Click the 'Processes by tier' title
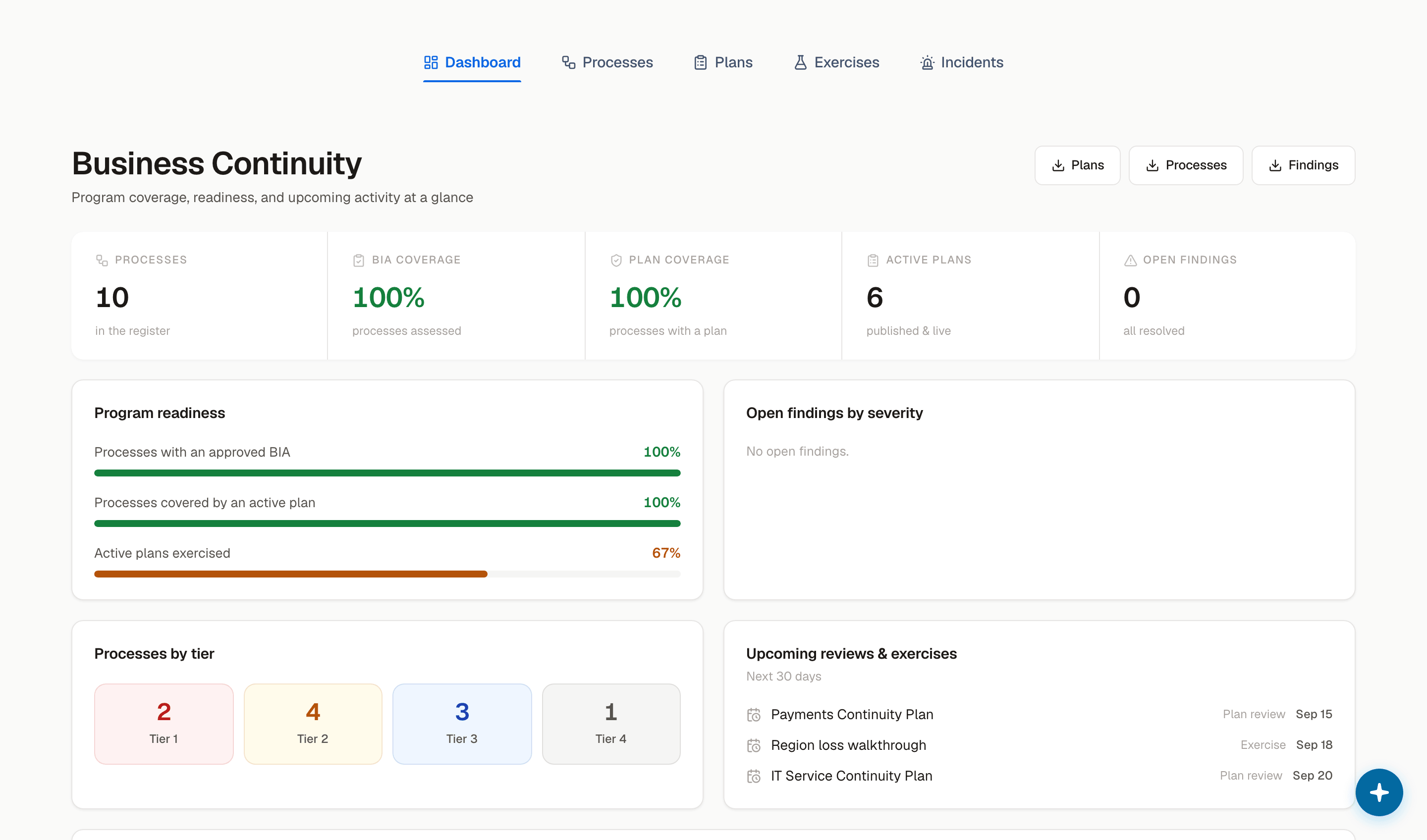The width and height of the screenshot is (1427, 840). (x=154, y=654)
